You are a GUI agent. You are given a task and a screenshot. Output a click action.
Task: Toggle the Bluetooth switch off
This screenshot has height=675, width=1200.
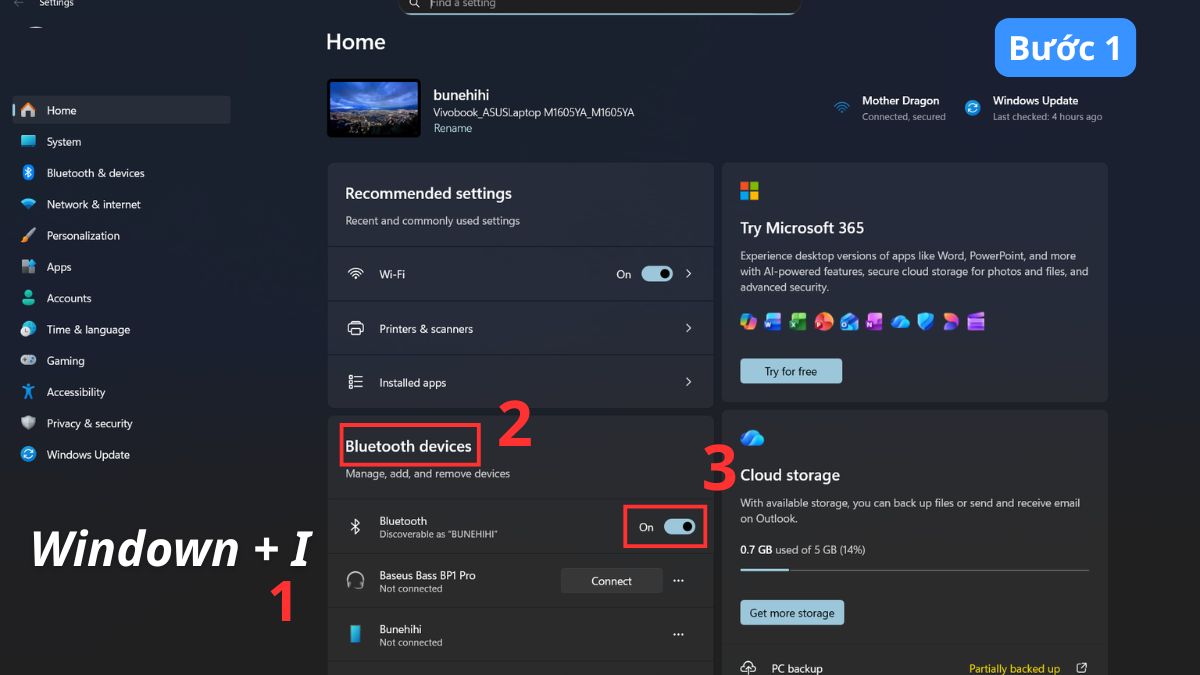point(679,527)
